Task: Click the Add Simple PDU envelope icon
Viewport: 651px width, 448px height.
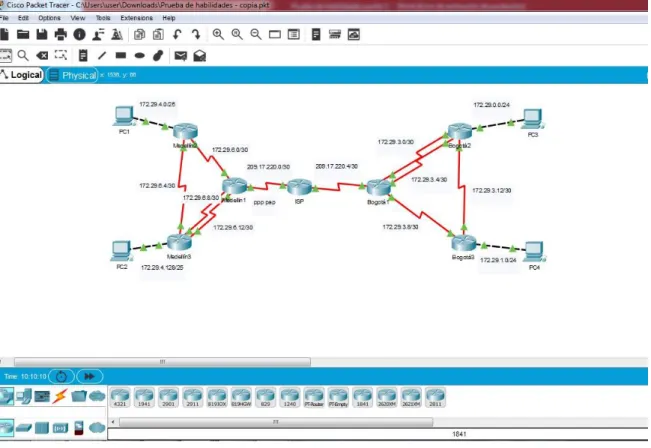Action: (x=181, y=56)
